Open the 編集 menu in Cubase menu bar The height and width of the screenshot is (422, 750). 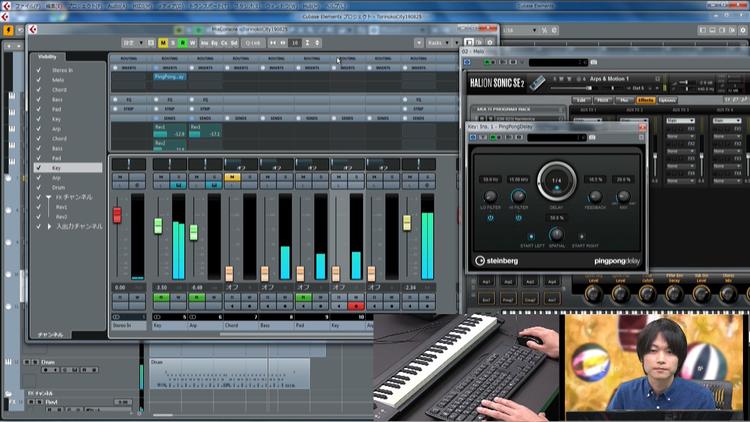tap(55, 6)
